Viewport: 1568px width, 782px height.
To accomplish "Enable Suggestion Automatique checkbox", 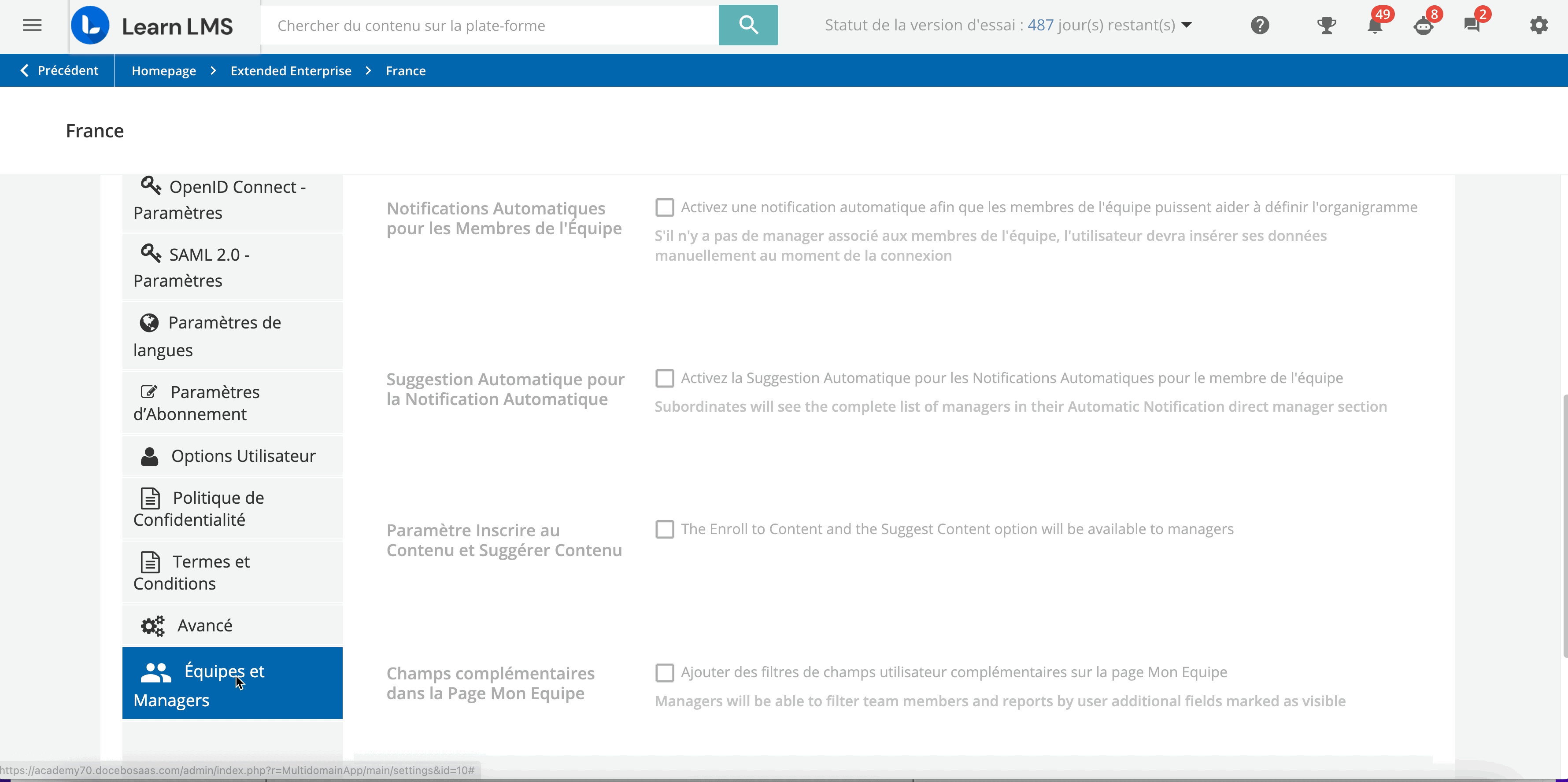I will point(665,379).
